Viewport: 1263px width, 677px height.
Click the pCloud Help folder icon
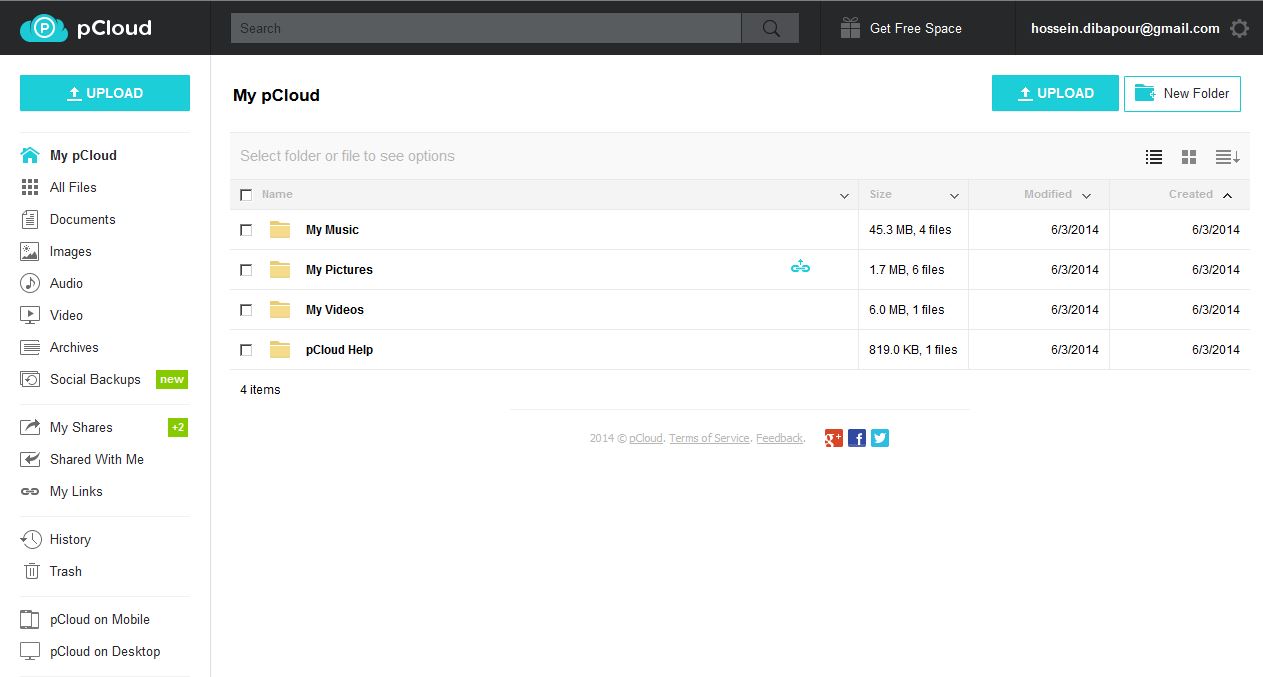[280, 349]
